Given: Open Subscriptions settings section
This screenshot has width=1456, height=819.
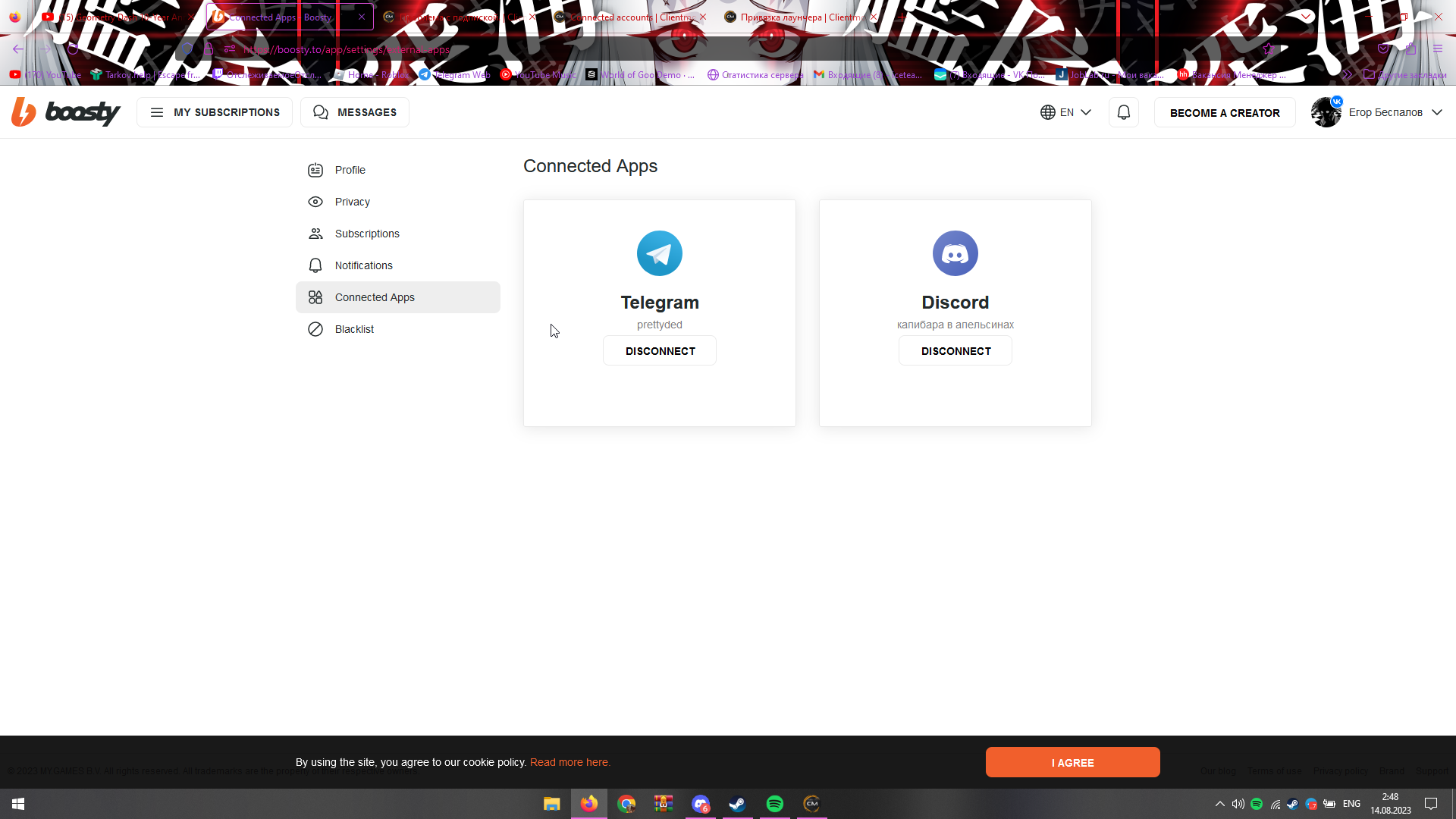Looking at the screenshot, I should pyautogui.click(x=367, y=234).
